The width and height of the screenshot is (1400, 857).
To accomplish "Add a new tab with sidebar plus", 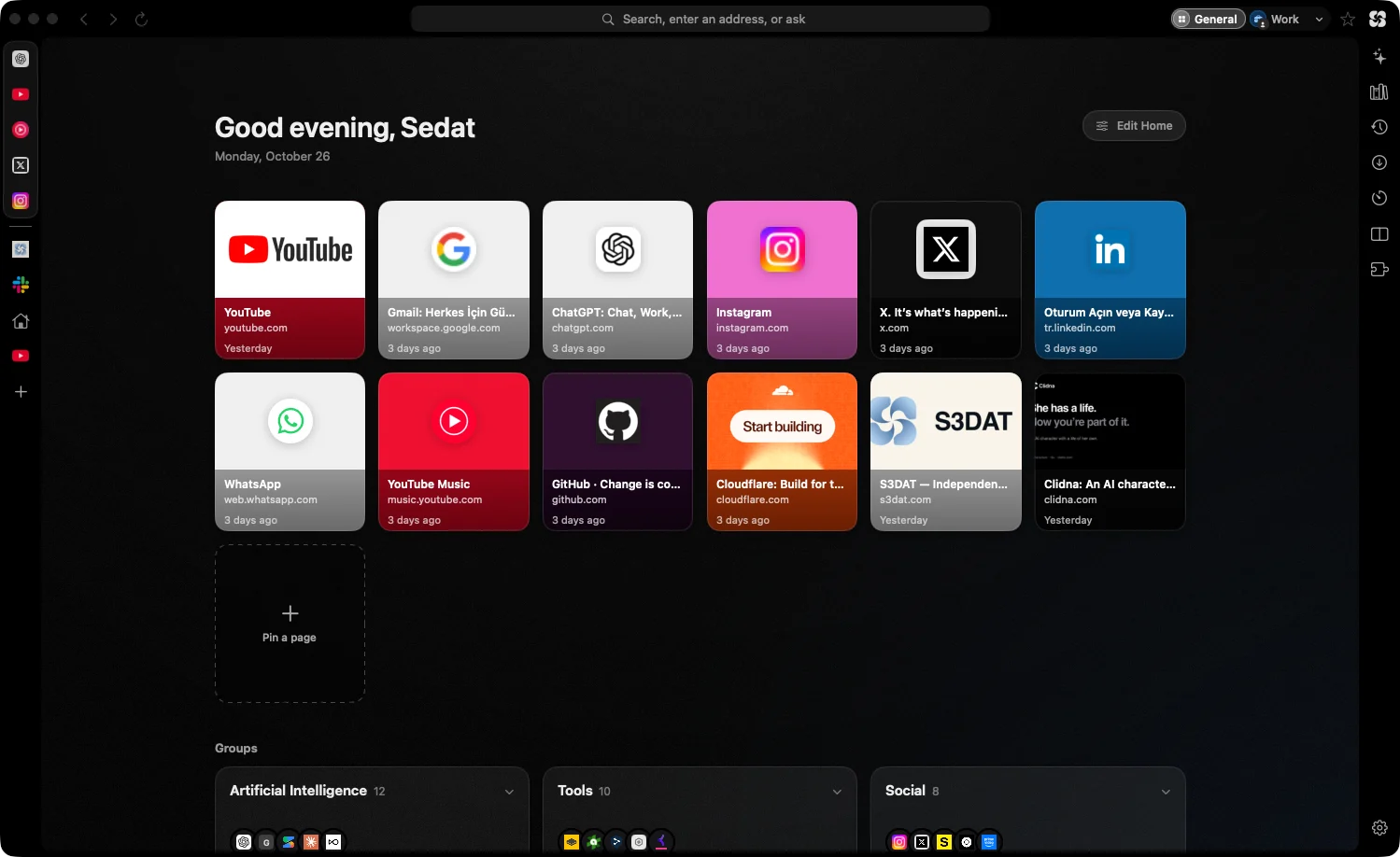I will [x=21, y=392].
